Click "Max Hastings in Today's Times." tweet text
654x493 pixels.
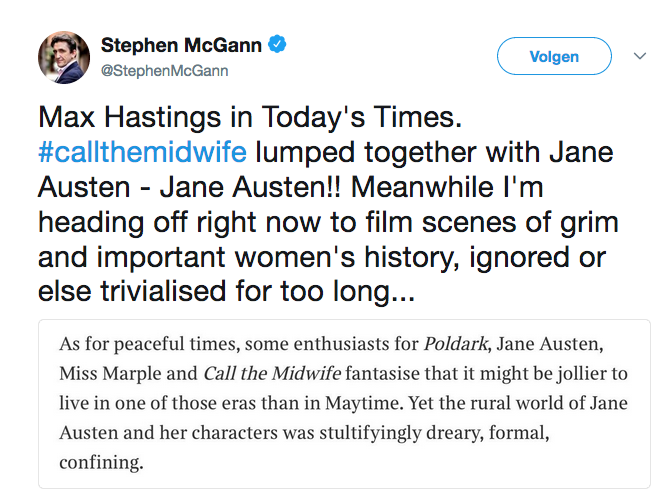(251, 118)
